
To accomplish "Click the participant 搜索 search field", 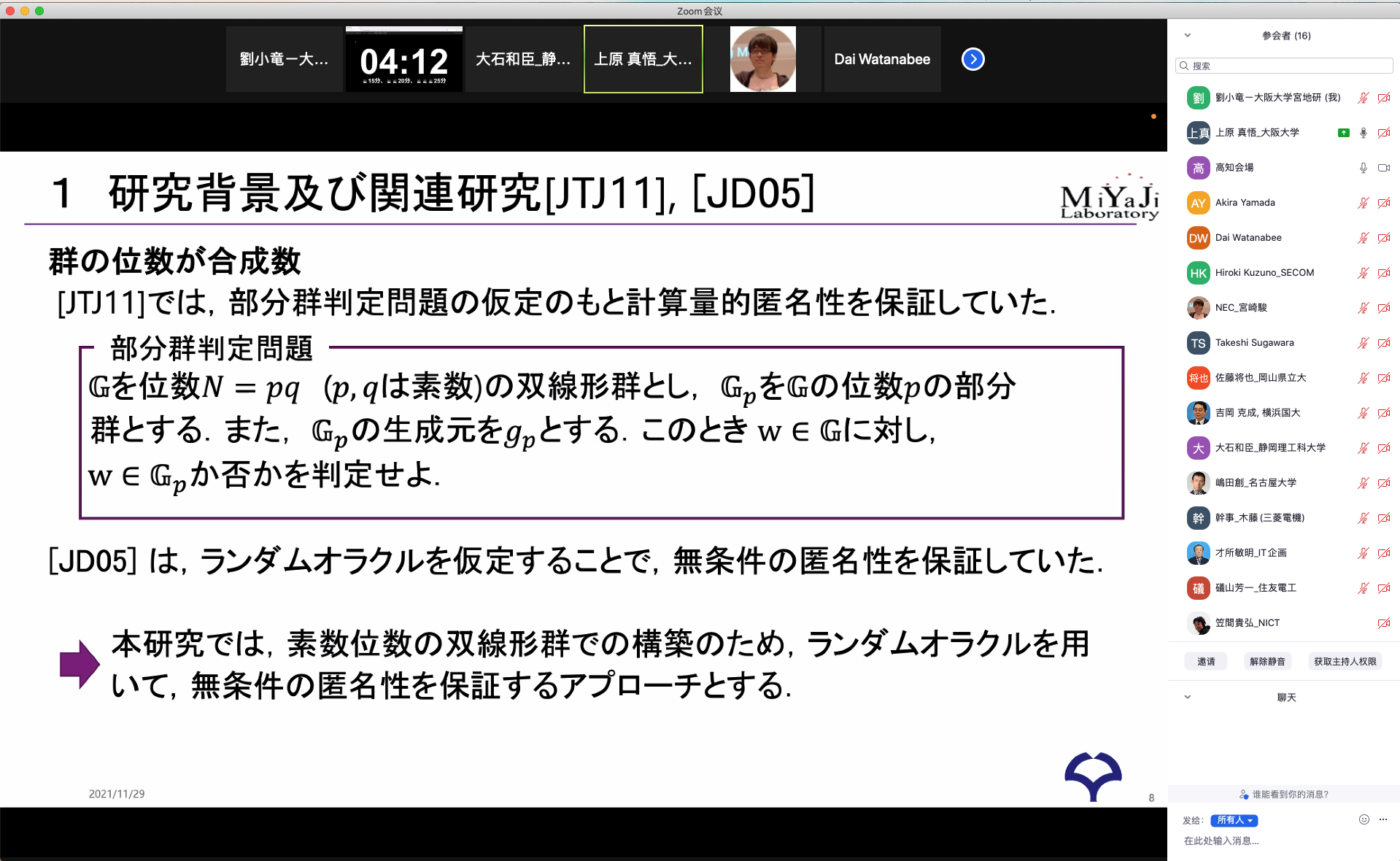I will click(x=1284, y=66).
